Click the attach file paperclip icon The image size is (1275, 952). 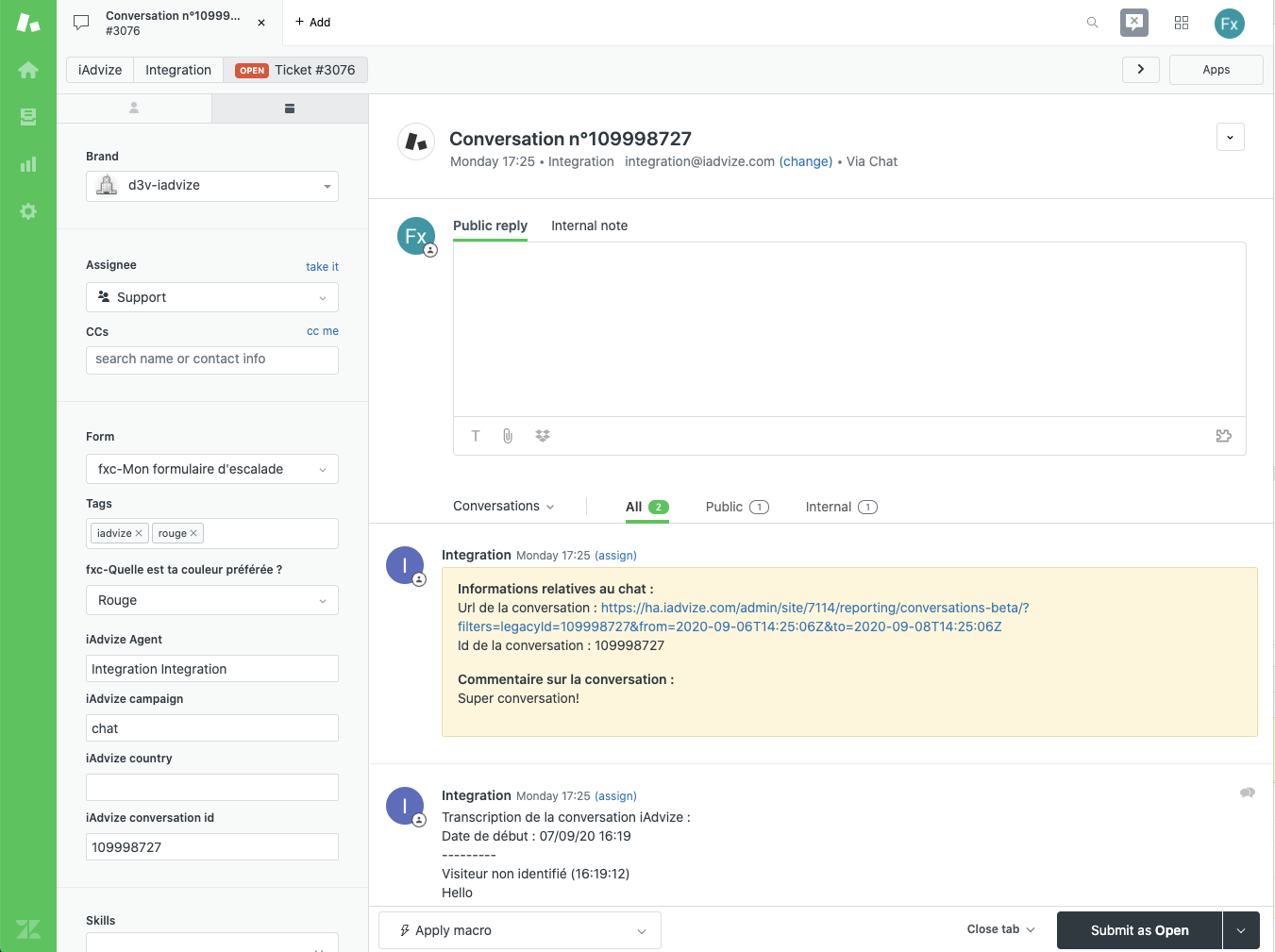pyautogui.click(x=508, y=436)
